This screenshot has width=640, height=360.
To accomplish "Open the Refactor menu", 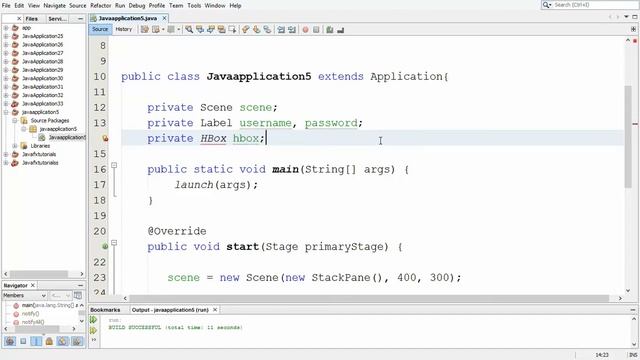I will point(100,6).
